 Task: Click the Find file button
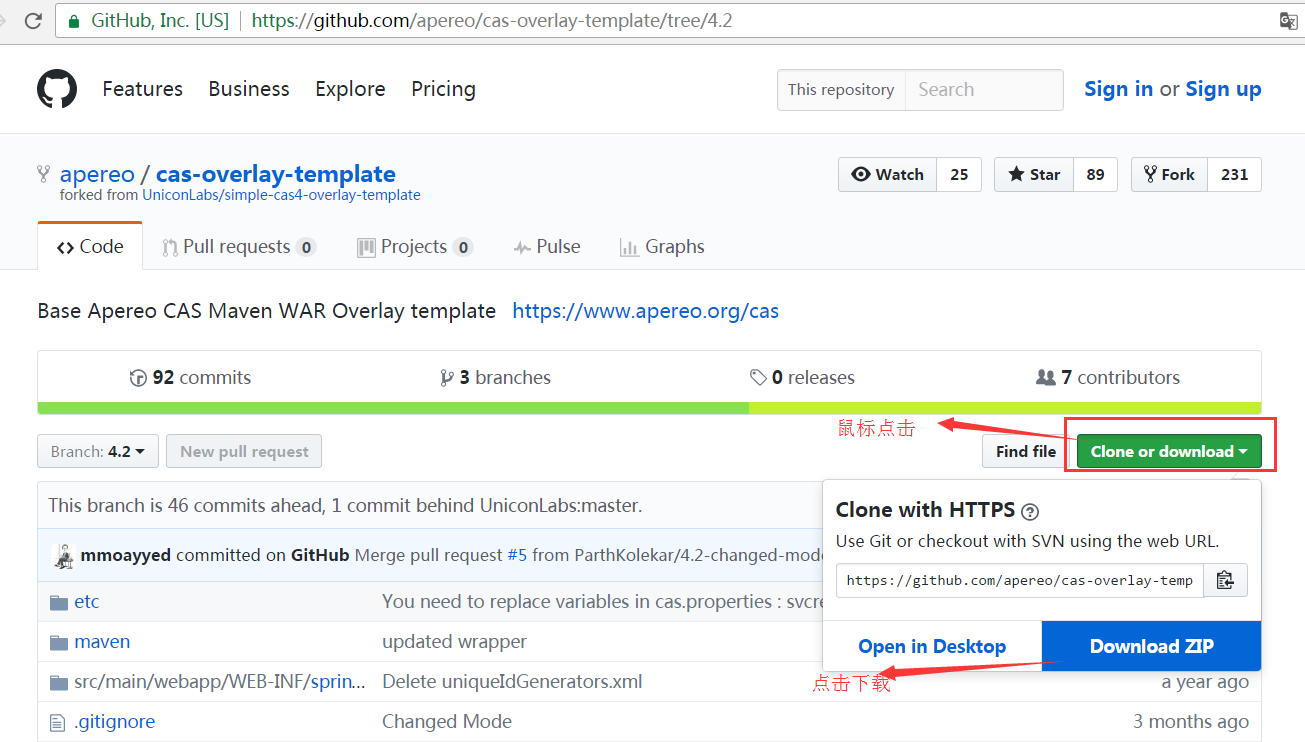[1025, 451]
